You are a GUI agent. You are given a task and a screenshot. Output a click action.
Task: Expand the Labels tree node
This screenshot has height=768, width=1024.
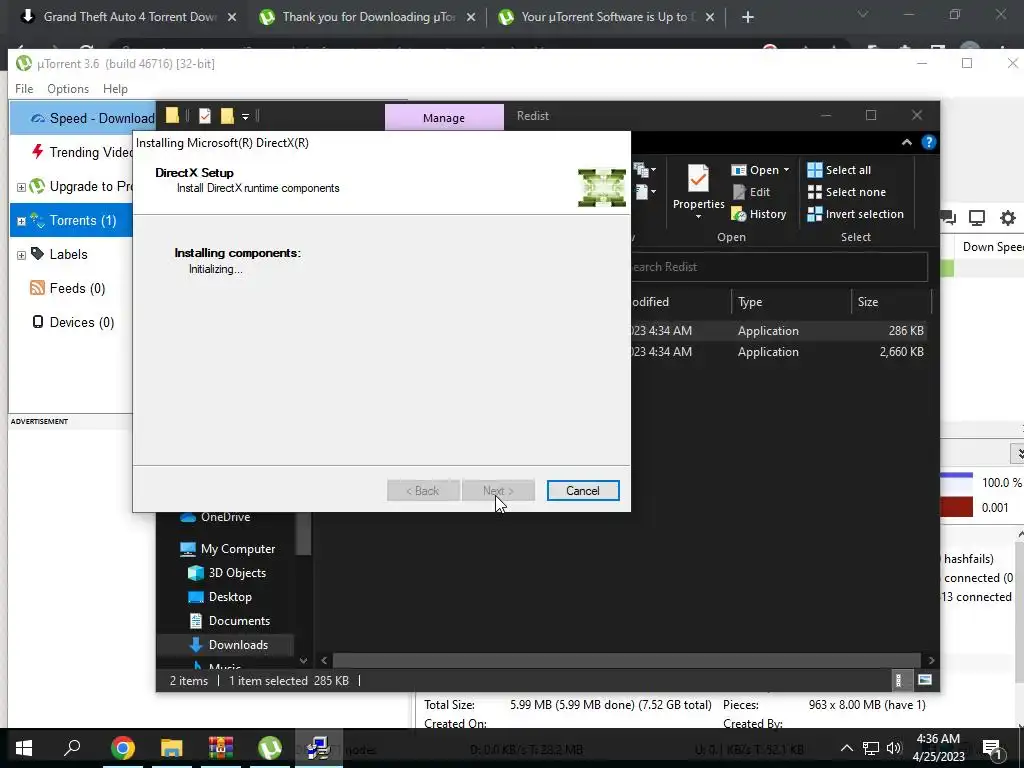coord(21,255)
